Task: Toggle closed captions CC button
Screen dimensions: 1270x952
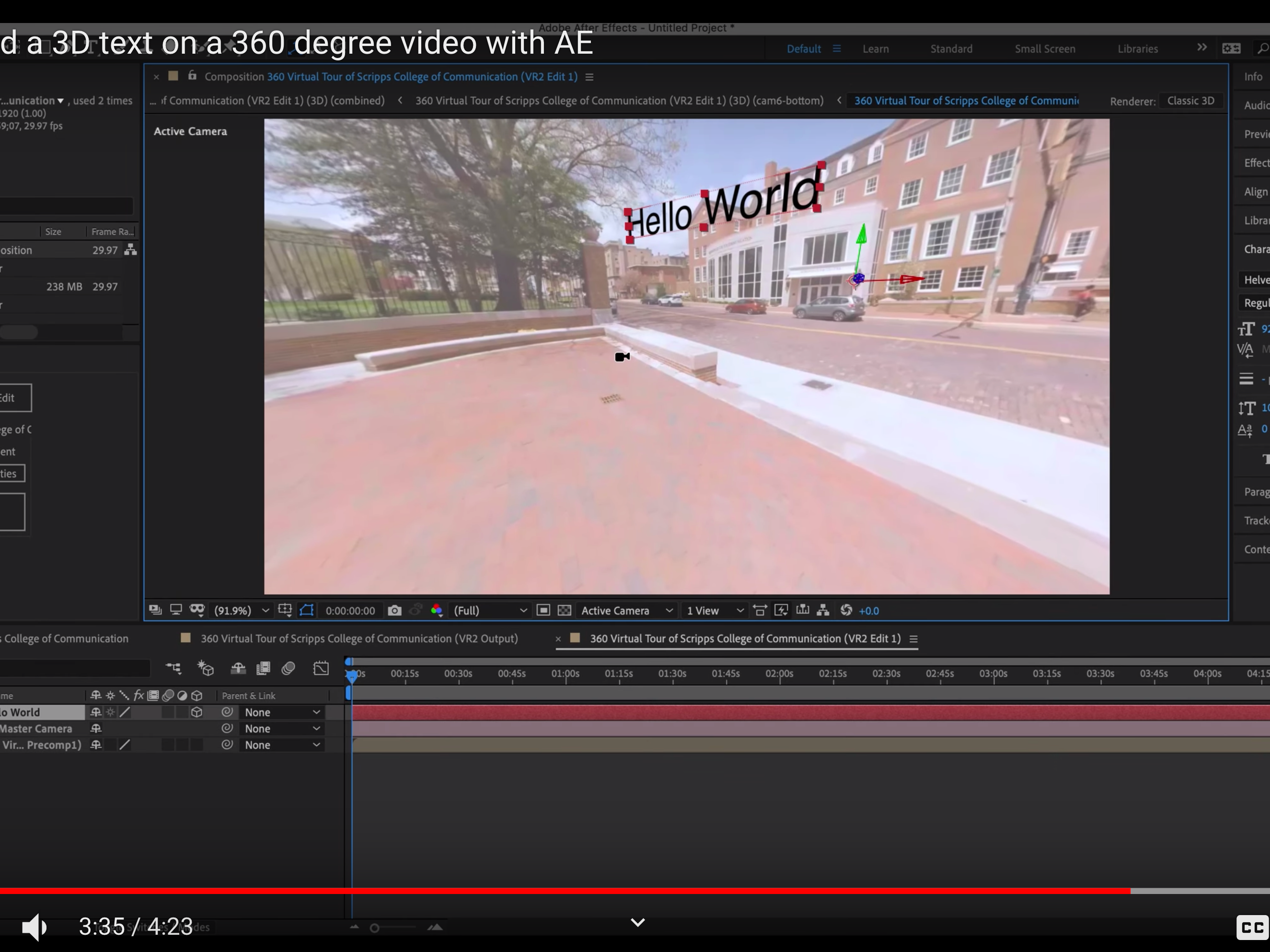Action: (x=1252, y=927)
